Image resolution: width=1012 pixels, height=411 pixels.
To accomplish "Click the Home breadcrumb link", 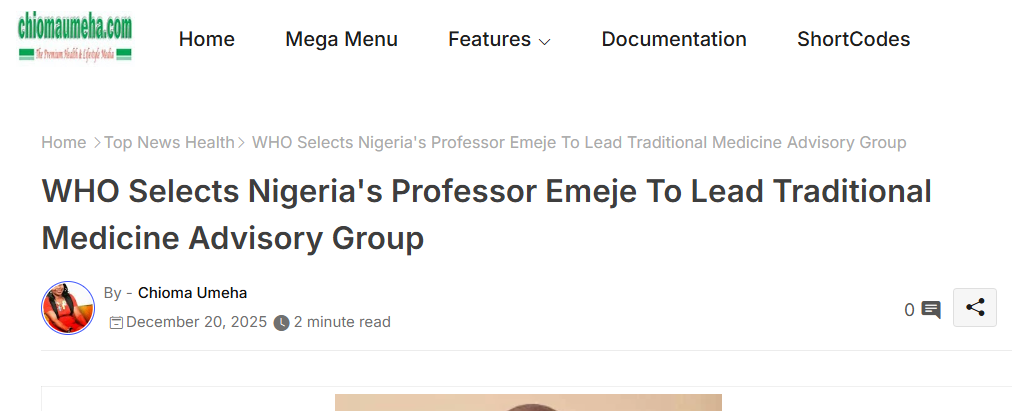I will pos(63,143).
